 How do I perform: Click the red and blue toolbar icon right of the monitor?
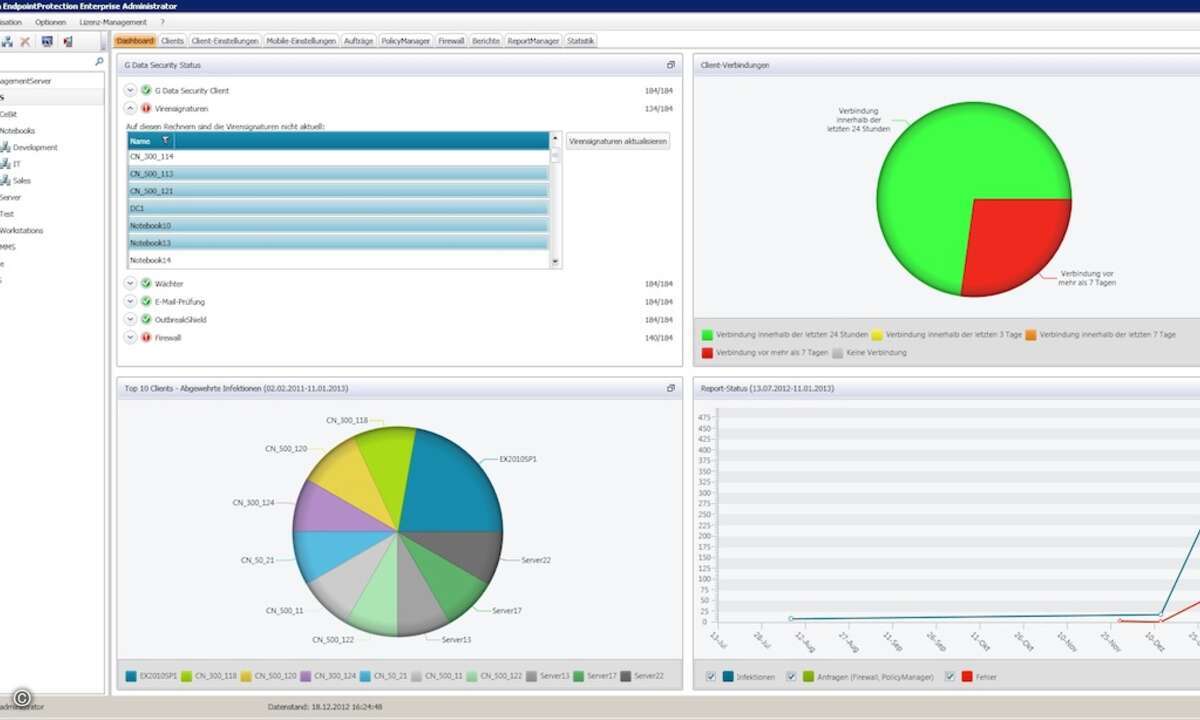[67, 41]
